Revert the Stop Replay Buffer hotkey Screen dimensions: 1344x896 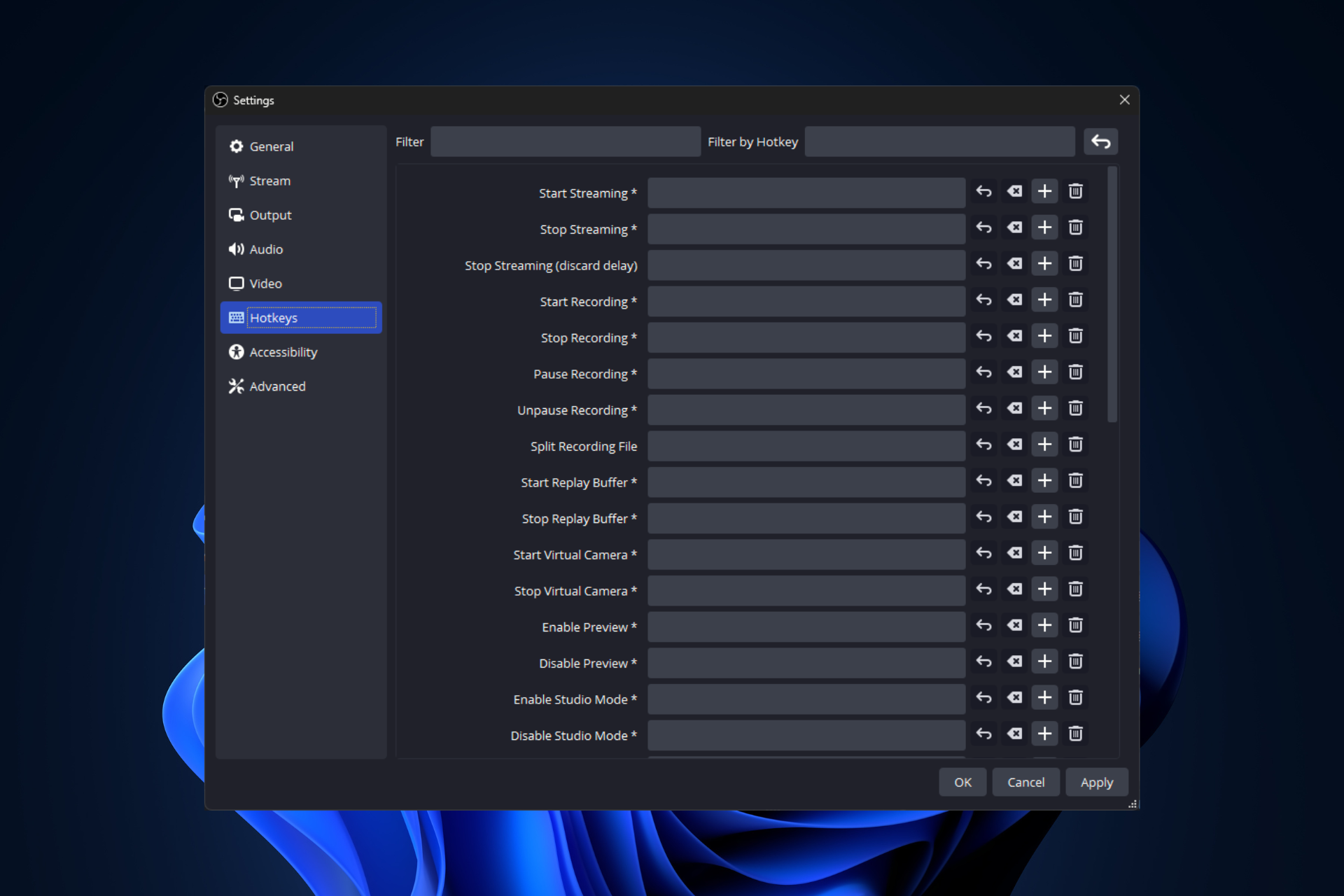coord(983,517)
